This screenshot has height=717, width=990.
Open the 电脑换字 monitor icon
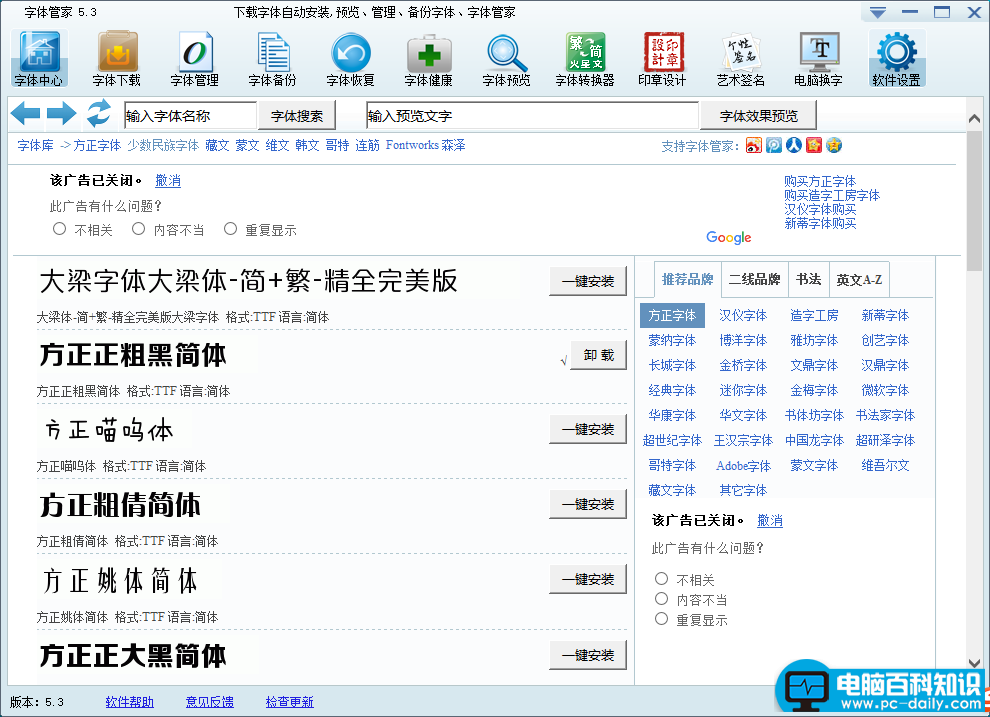click(x=818, y=59)
